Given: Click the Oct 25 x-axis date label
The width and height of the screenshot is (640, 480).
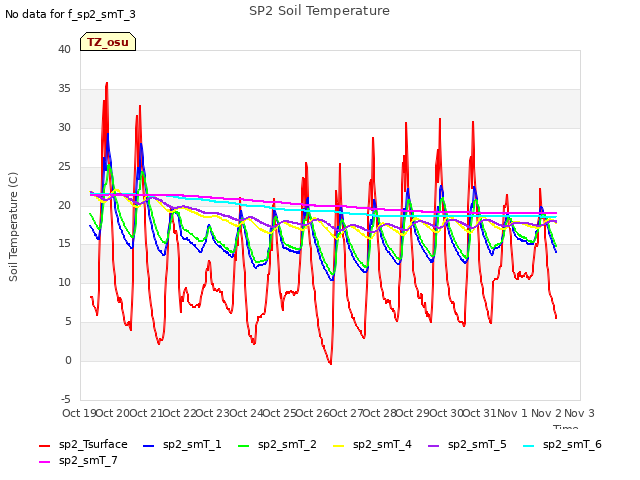Looking at the screenshot, I should click(279, 413).
